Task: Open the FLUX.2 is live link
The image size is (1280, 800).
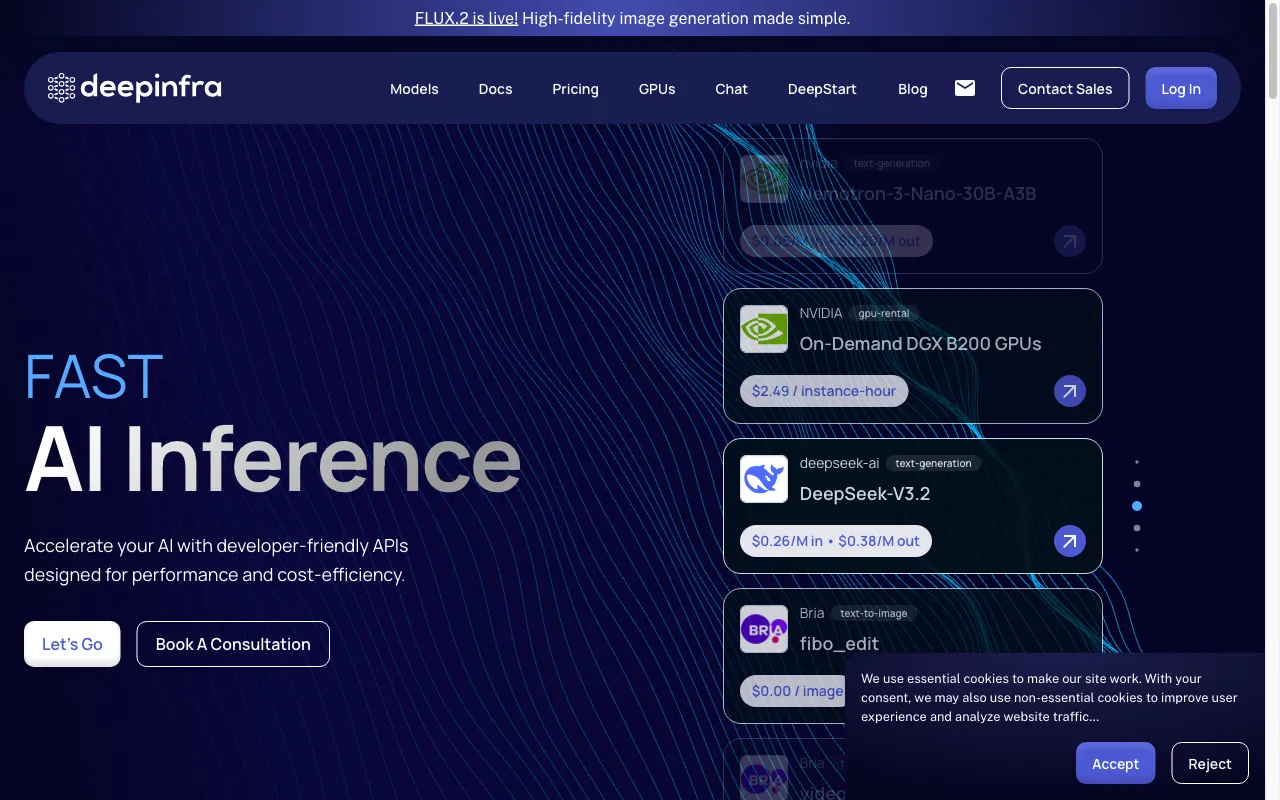Action: [x=466, y=18]
